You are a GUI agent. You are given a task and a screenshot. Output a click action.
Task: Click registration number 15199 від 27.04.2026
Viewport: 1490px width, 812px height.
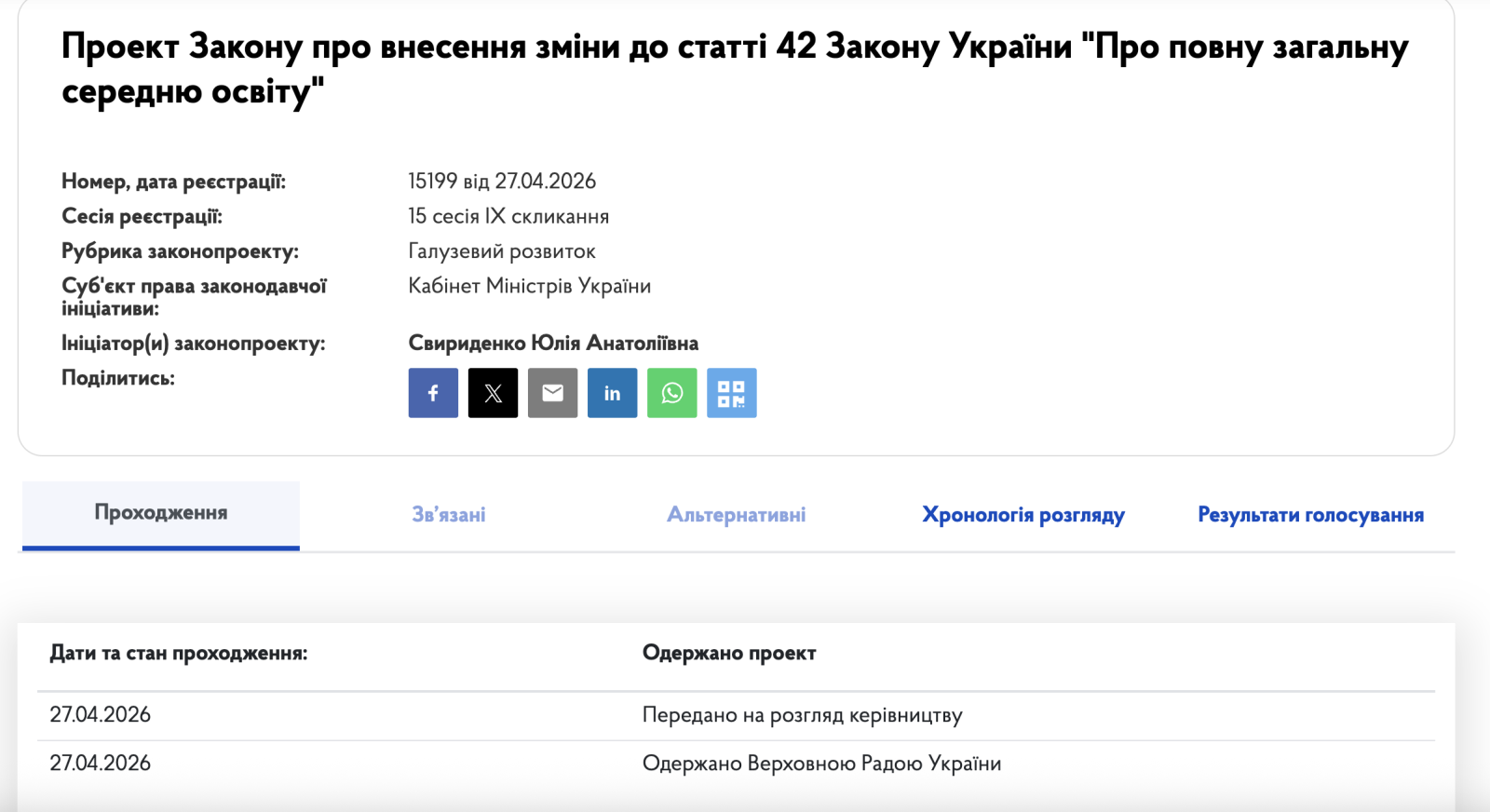click(x=502, y=182)
